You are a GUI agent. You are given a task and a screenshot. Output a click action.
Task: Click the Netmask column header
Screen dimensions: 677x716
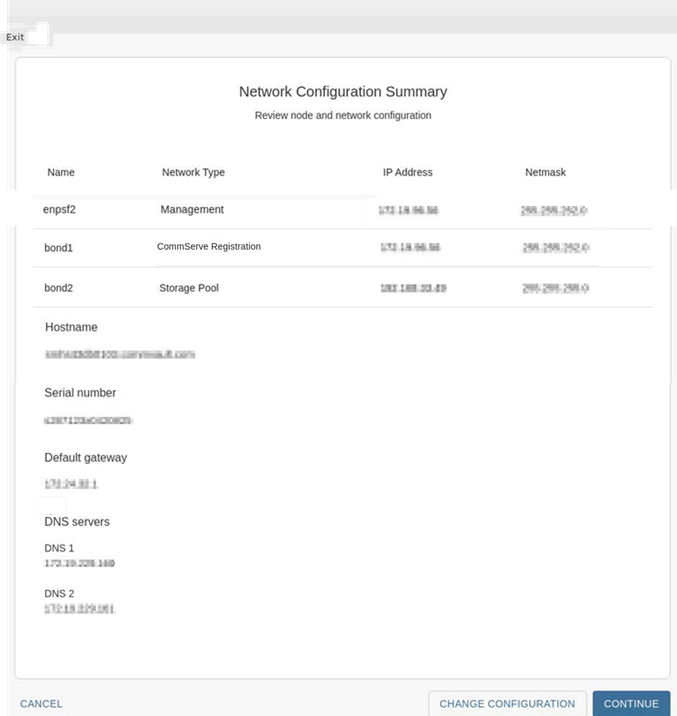click(545, 172)
